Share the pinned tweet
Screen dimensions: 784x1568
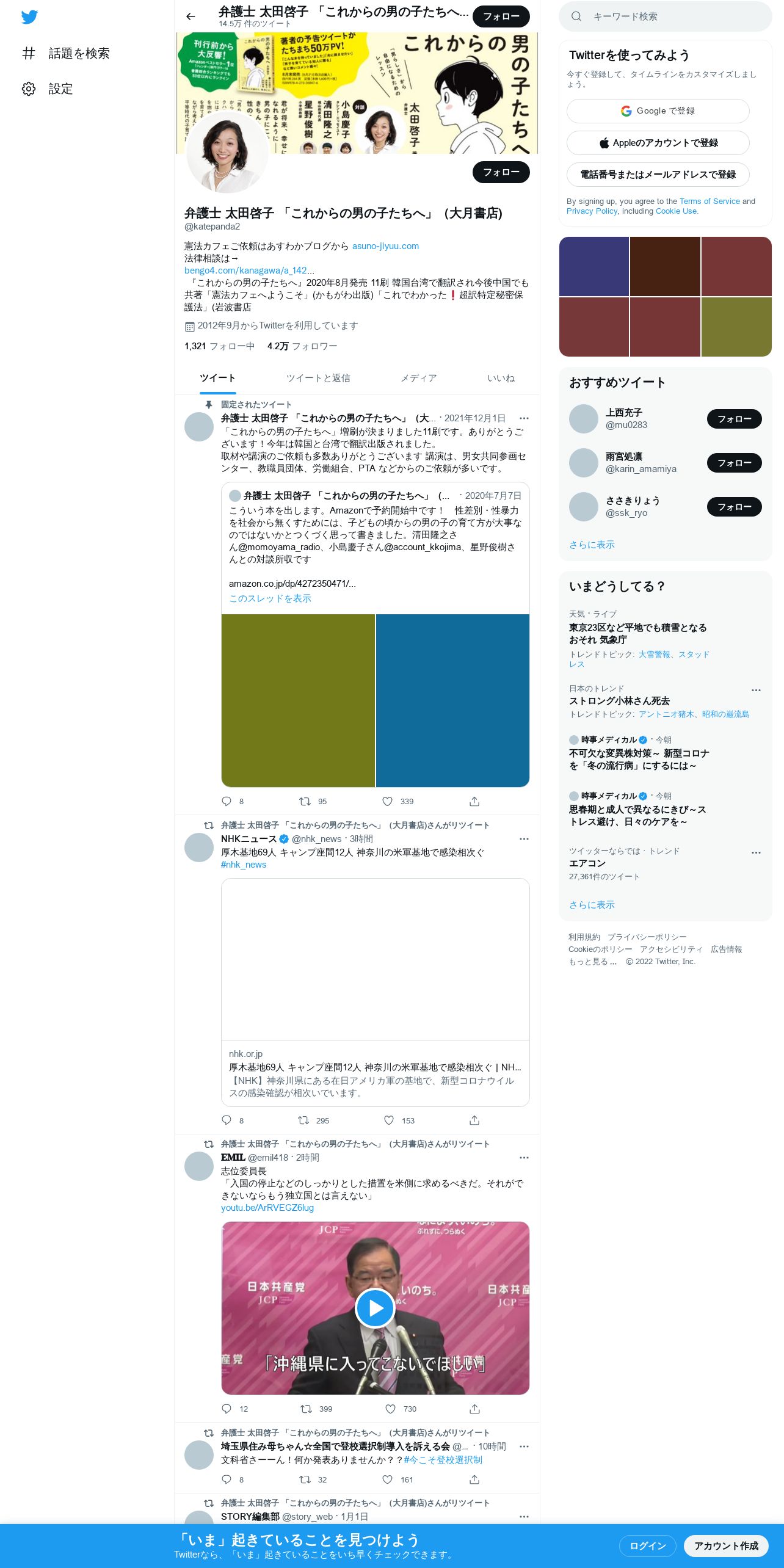[x=474, y=801]
